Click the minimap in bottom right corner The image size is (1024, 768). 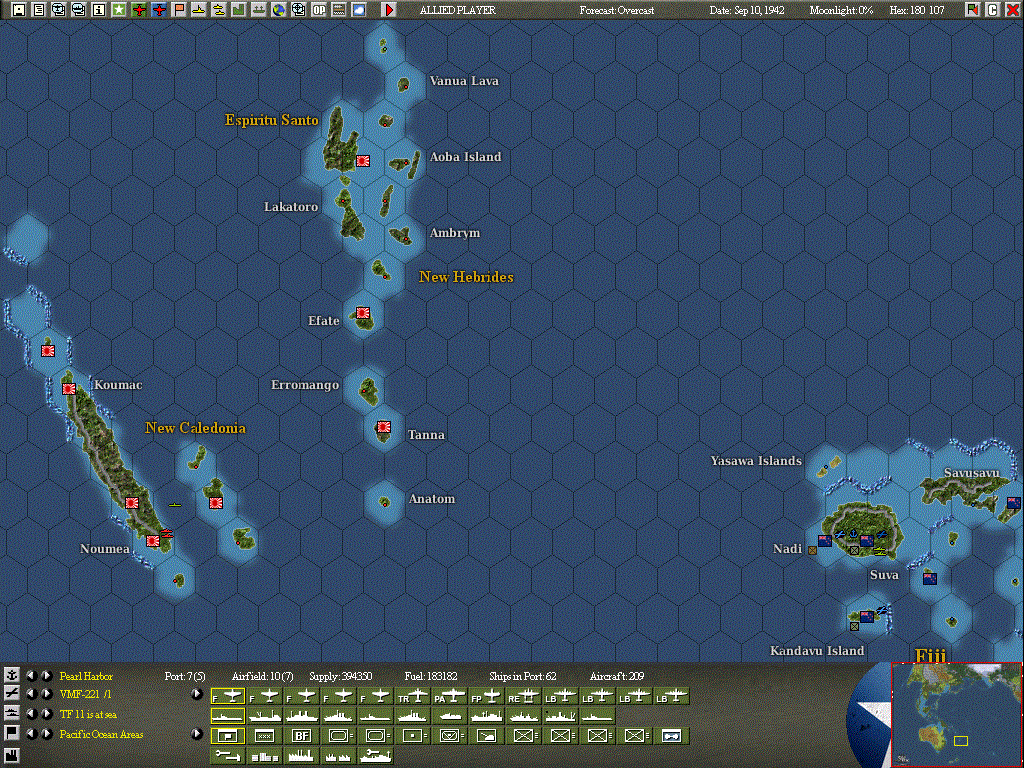[x=956, y=715]
